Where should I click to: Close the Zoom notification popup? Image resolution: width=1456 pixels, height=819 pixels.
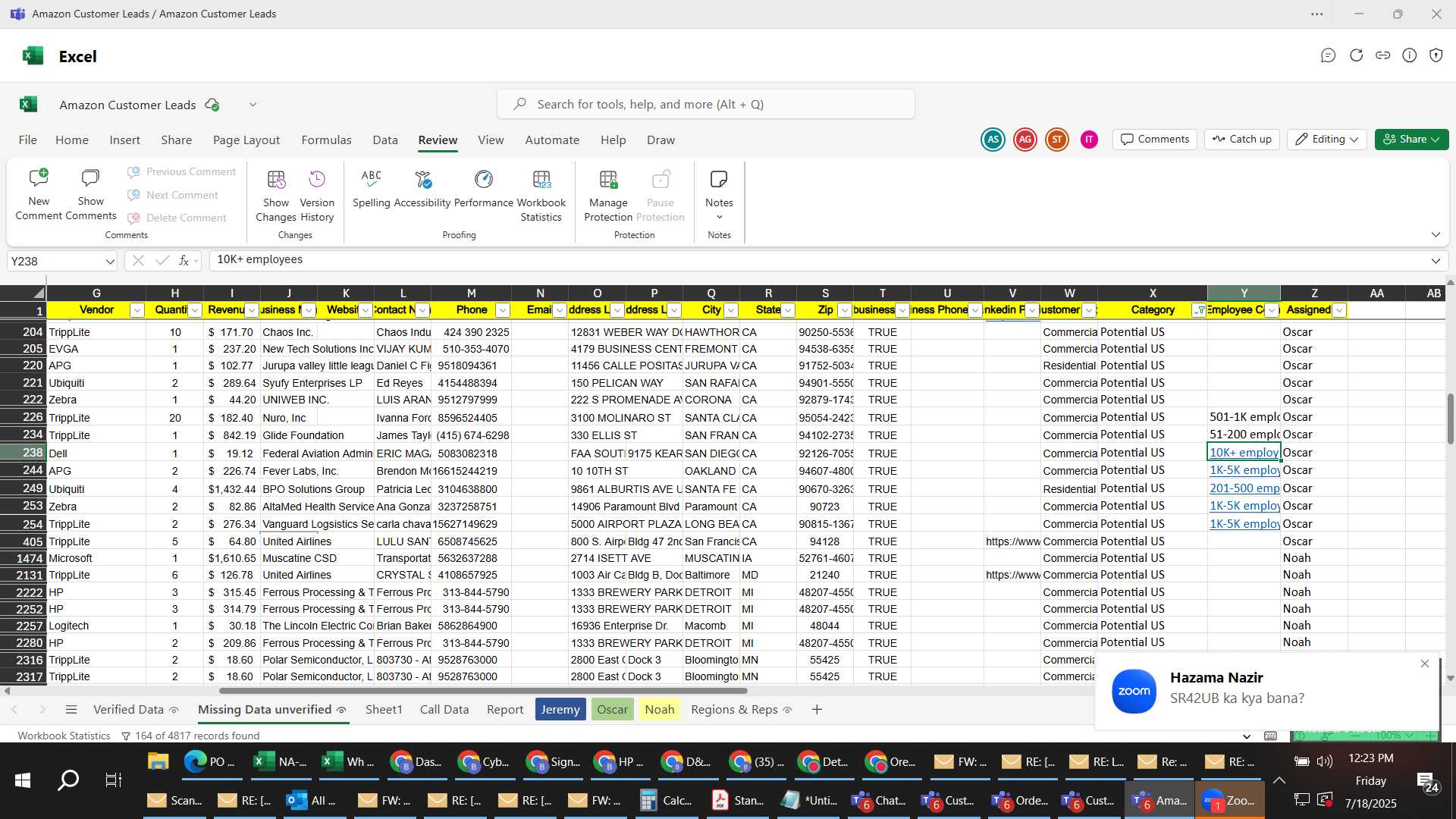1424,664
